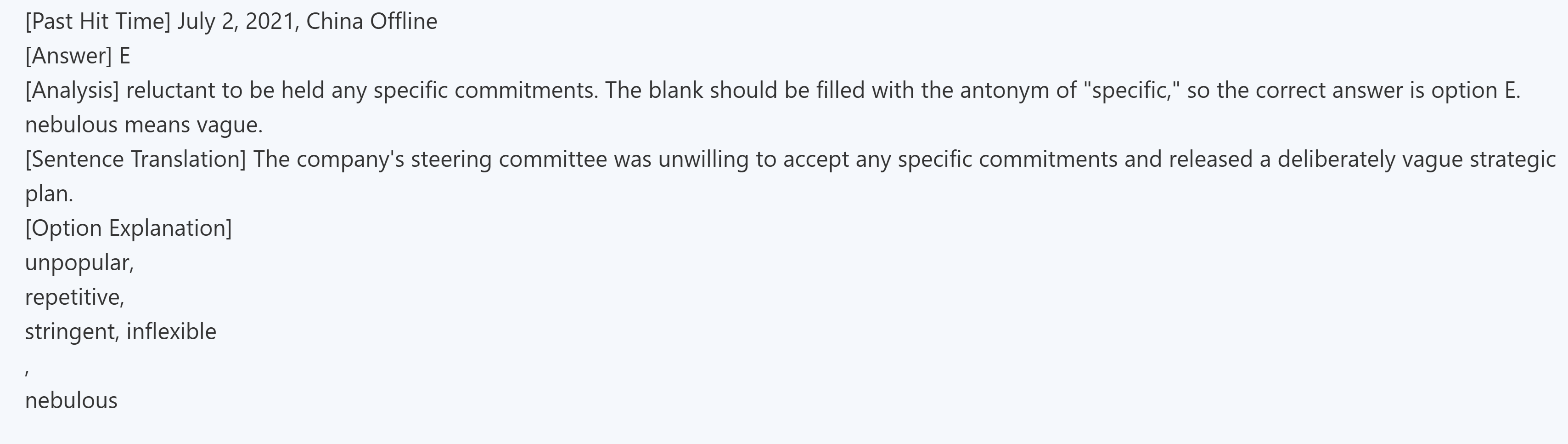Click the option word unpopular
Viewport: 1568px width, 444px height.
[x=77, y=262]
